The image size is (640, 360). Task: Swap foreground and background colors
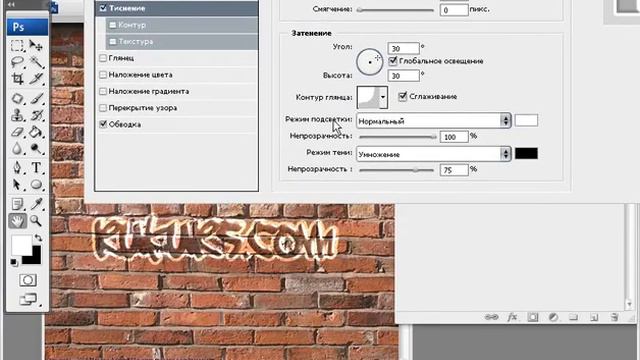[x=38, y=238]
